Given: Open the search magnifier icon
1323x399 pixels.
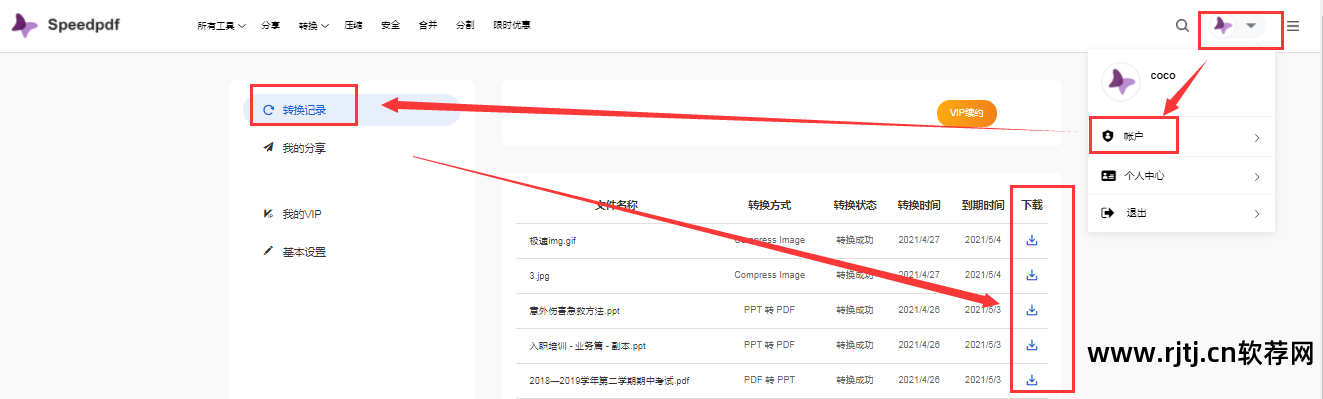Looking at the screenshot, I should (x=1182, y=26).
